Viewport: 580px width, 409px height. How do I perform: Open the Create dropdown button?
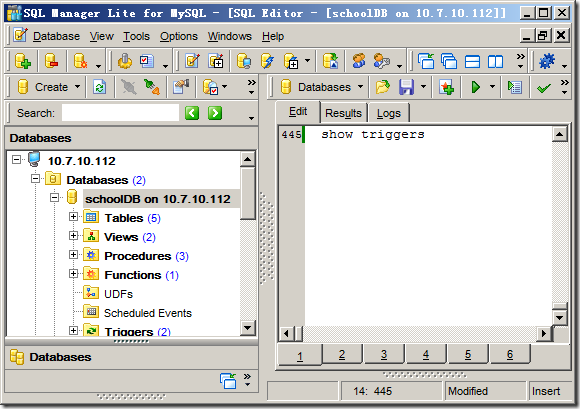[x=49, y=87]
